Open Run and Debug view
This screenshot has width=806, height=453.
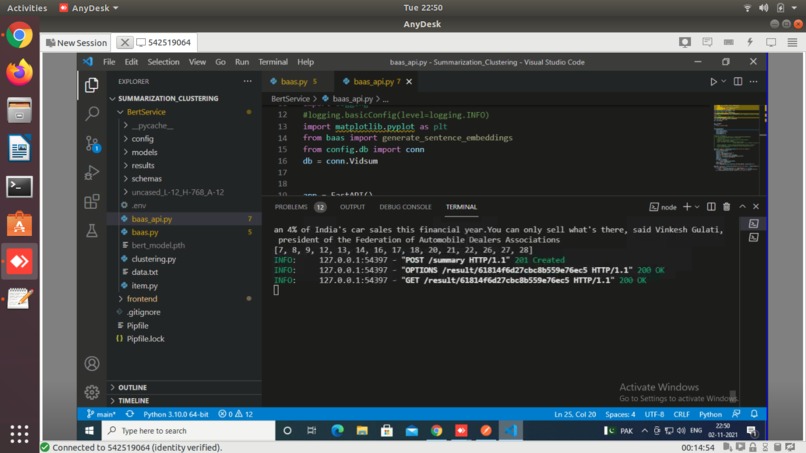(92, 172)
